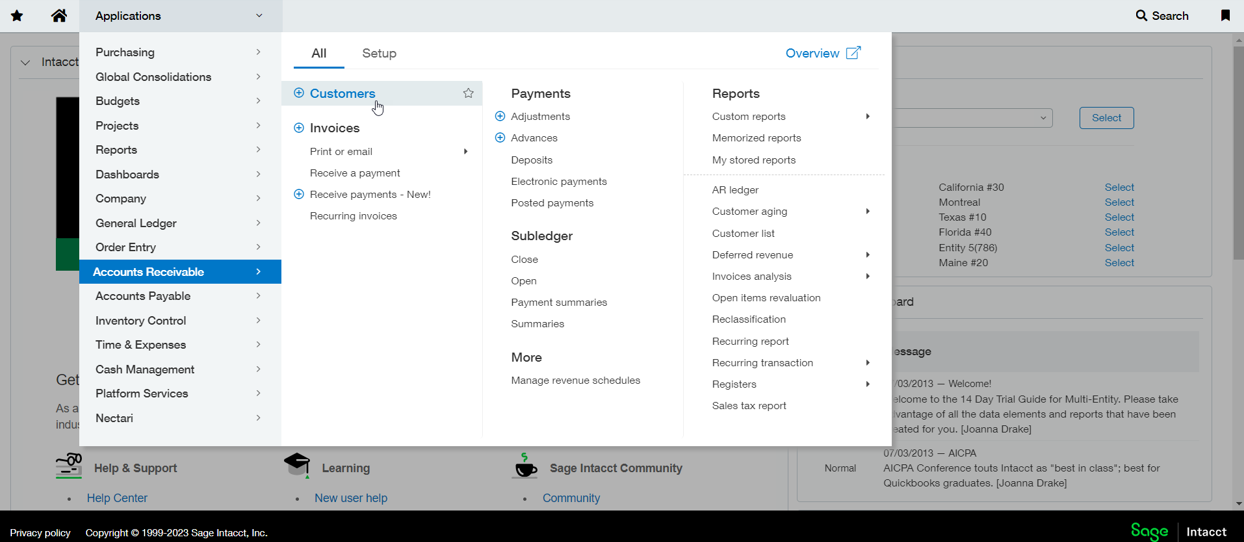Expand the Customer aging submenu
Viewport: 1244px width, 542px height.
tap(867, 212)
